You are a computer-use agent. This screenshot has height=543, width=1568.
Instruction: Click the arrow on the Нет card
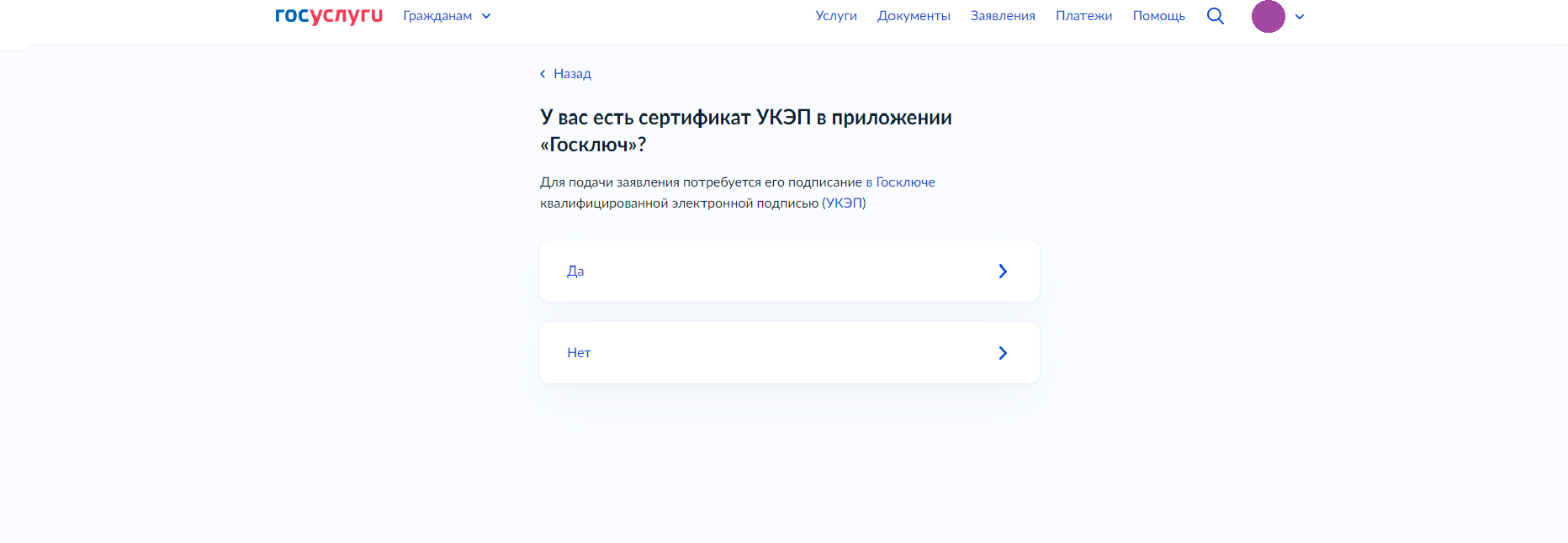[x=1003, y=353]
